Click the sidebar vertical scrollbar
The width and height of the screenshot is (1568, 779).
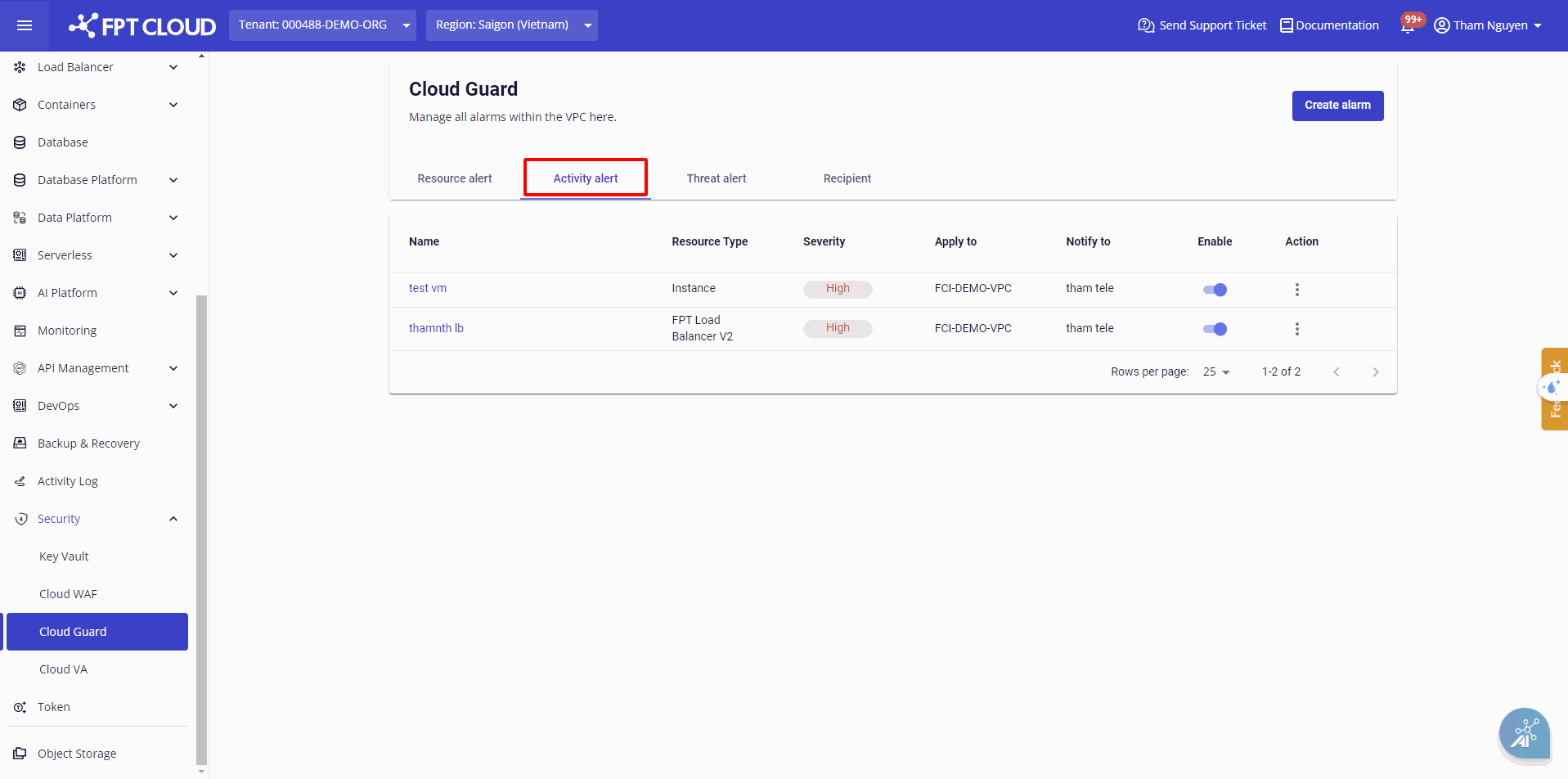[x=201, y=529]
